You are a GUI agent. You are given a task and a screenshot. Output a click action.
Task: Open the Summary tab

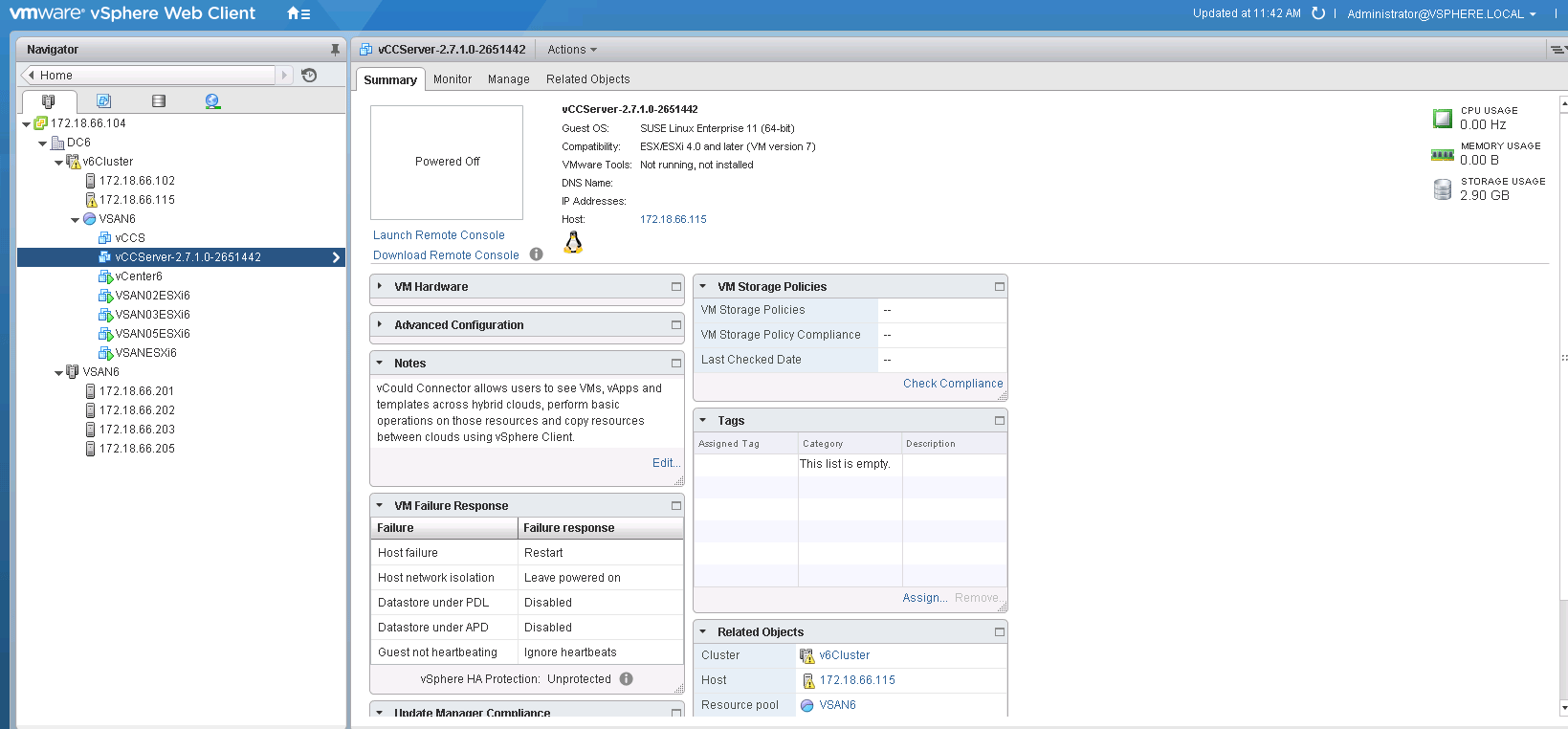(x=390, y=79)
